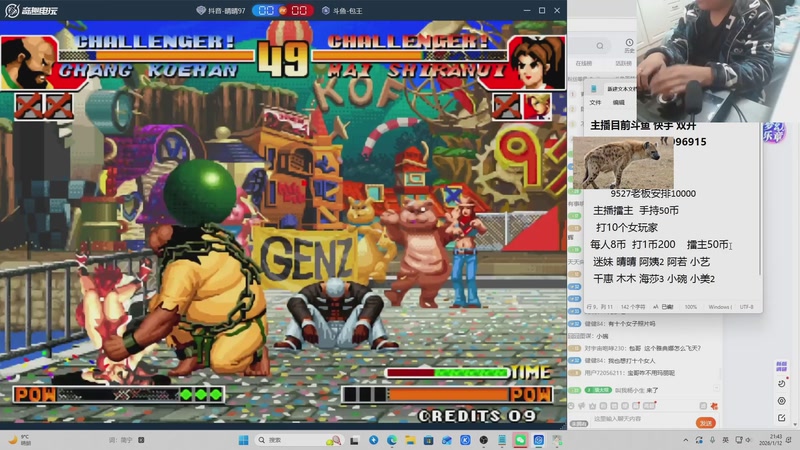Click the clock icon in right sidebar

pyautogui.click(x=781, y=384)
